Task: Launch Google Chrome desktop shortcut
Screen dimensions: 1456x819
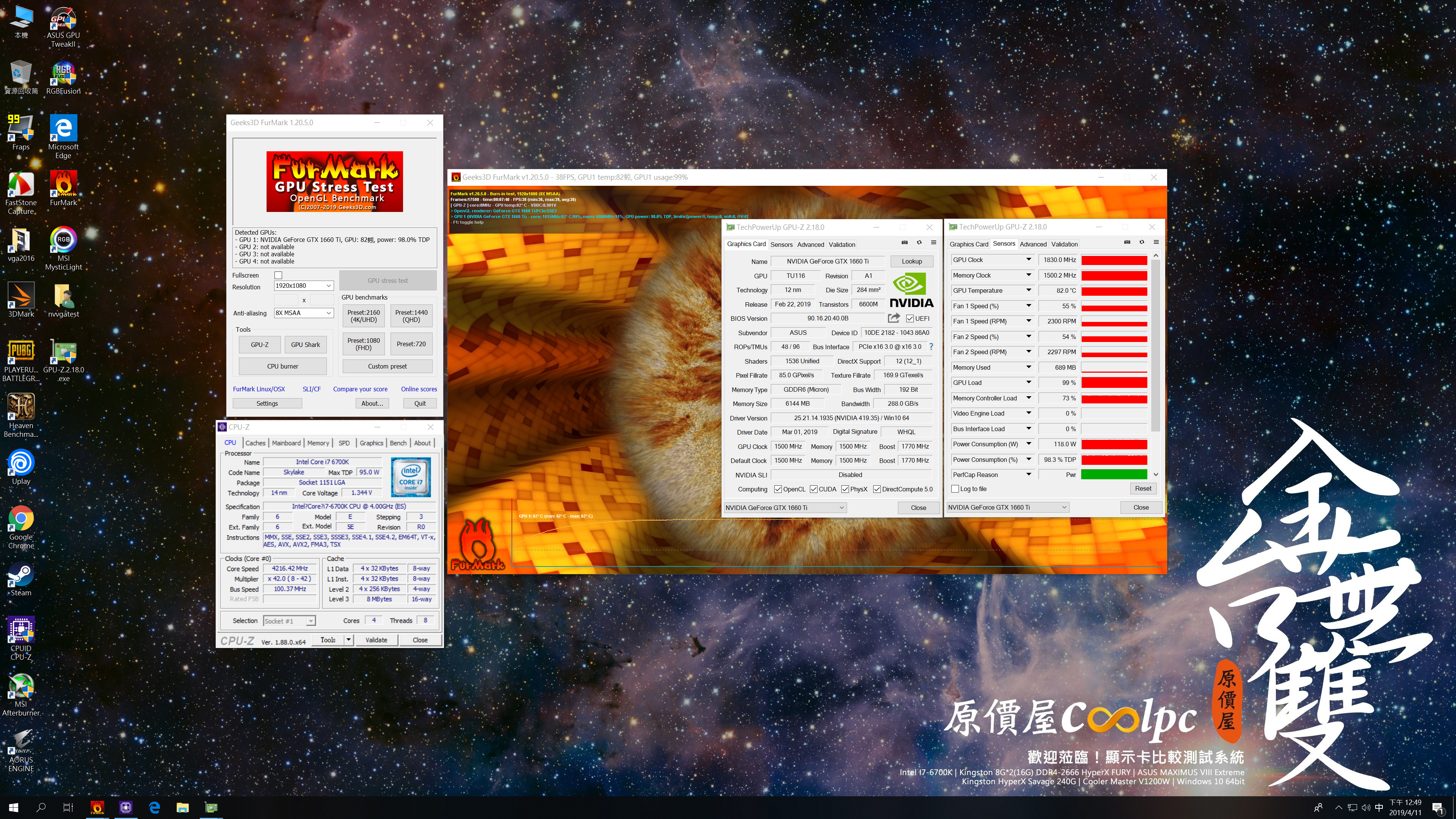Action: pyautogui.click(x=21, y=527)
